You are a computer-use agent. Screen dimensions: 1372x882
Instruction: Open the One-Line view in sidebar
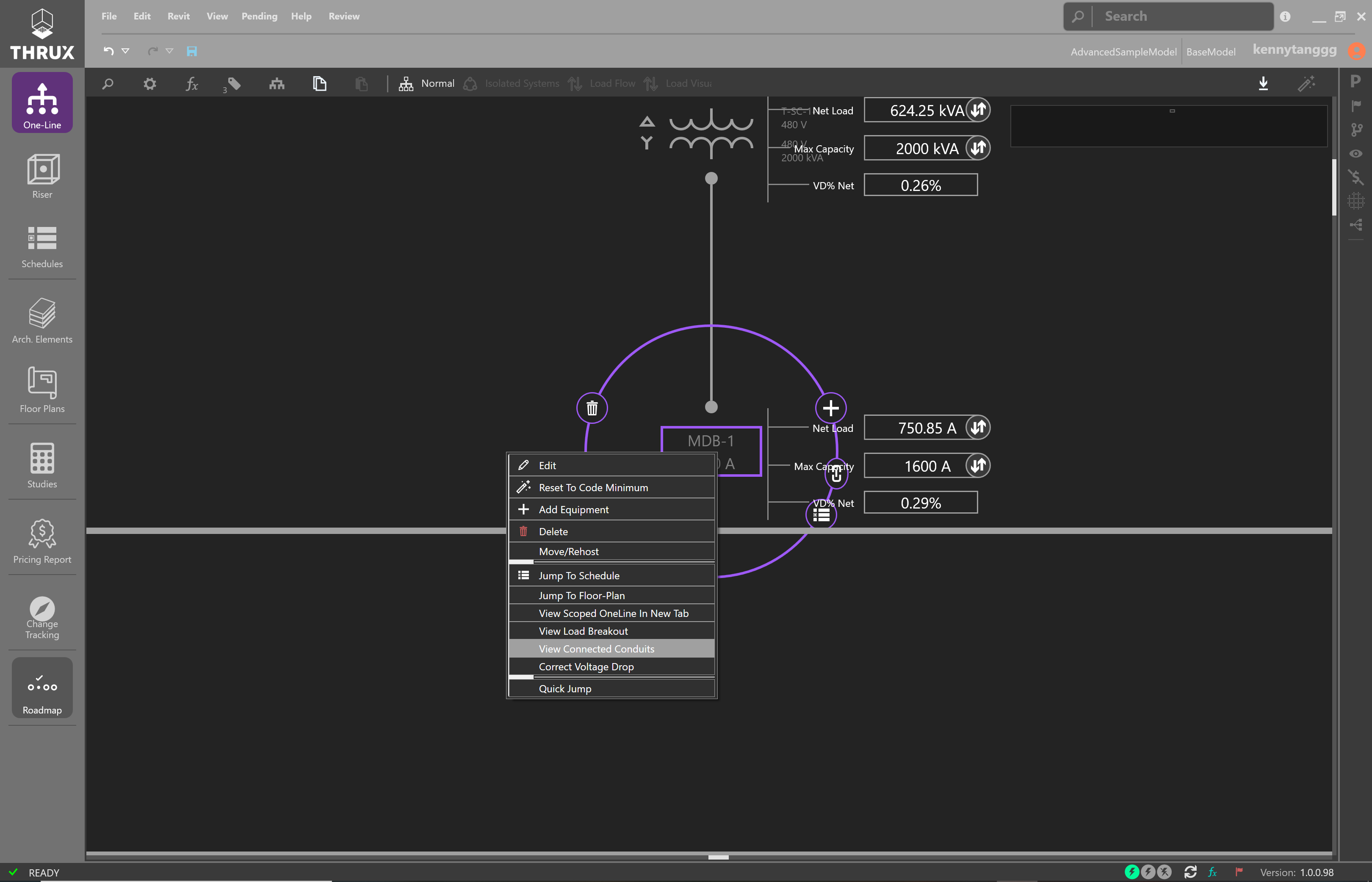point(42,103)
